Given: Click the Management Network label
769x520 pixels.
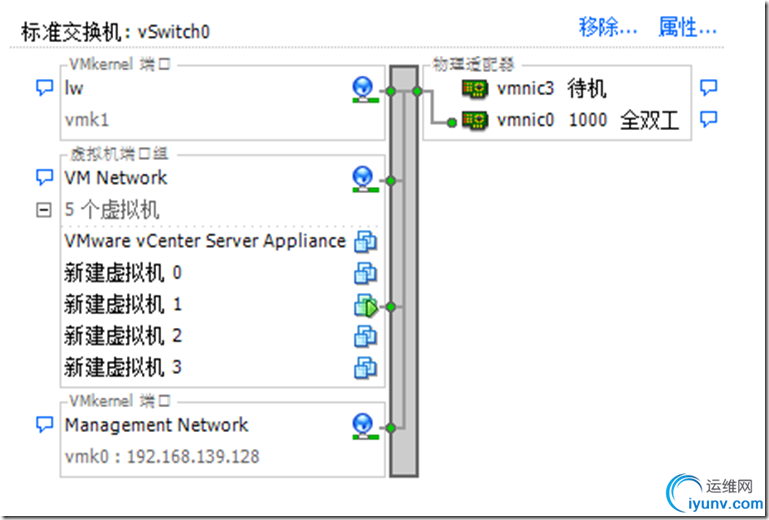Looking at the screenshot, I should 156,425.
